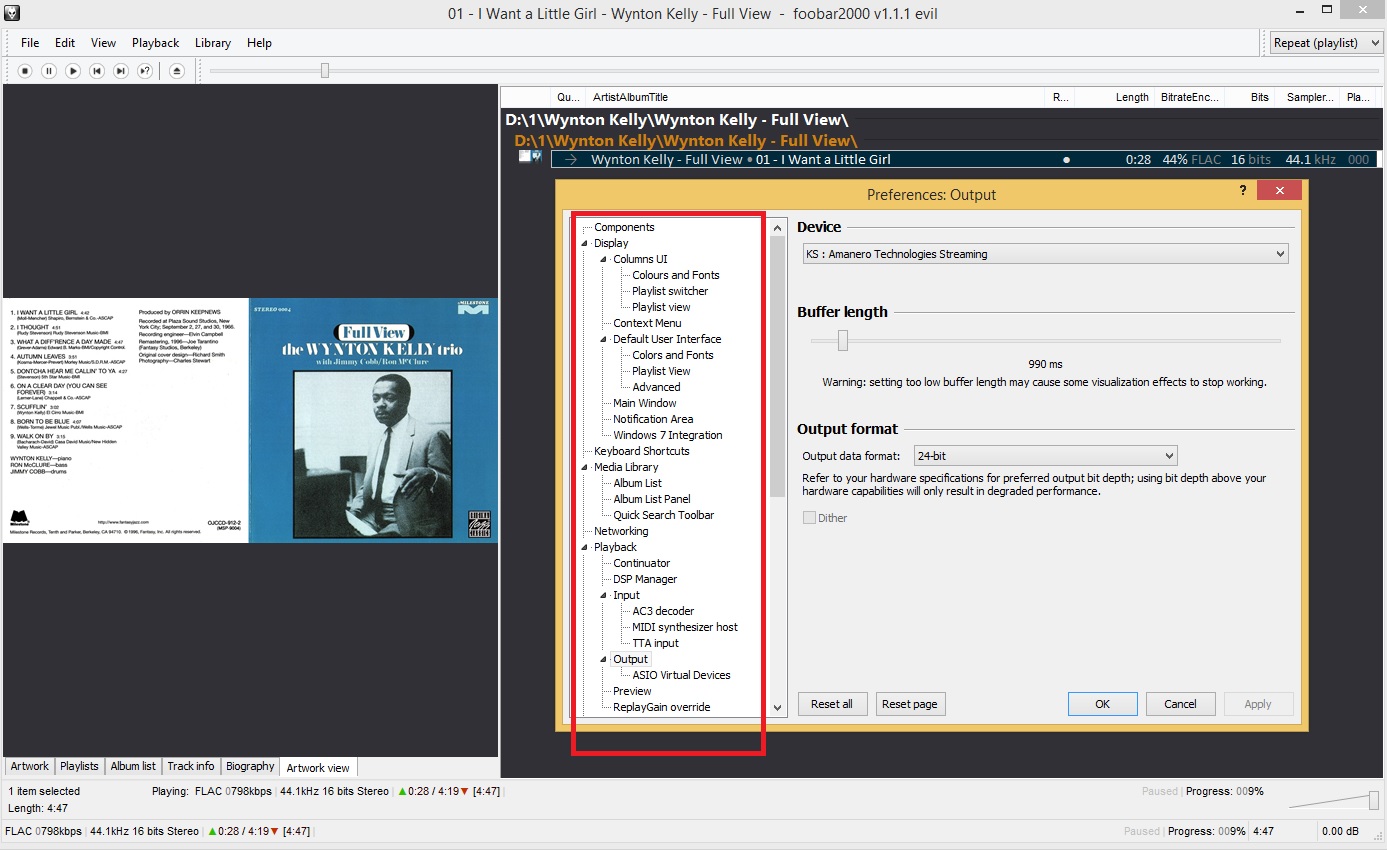Viewport: 1387px width, 850px height.
Task: Go to the previous track
Action: point(97,71)
